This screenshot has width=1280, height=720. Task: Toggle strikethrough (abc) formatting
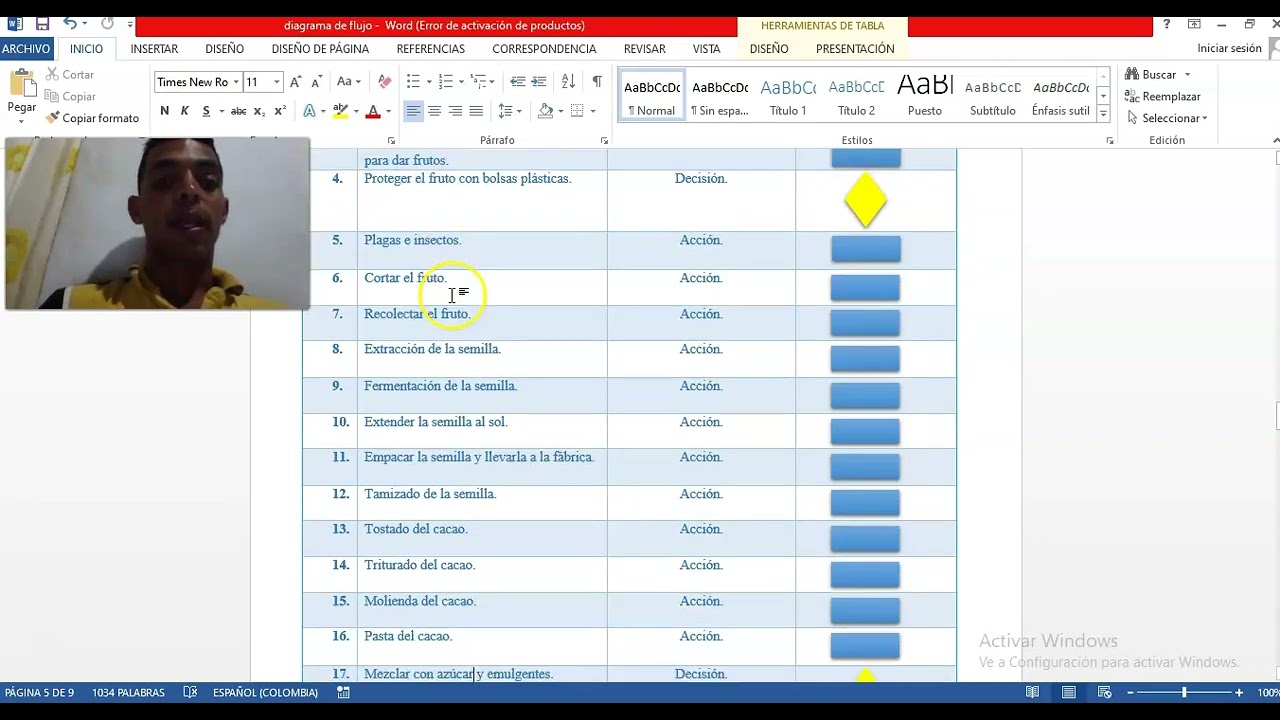238,111
